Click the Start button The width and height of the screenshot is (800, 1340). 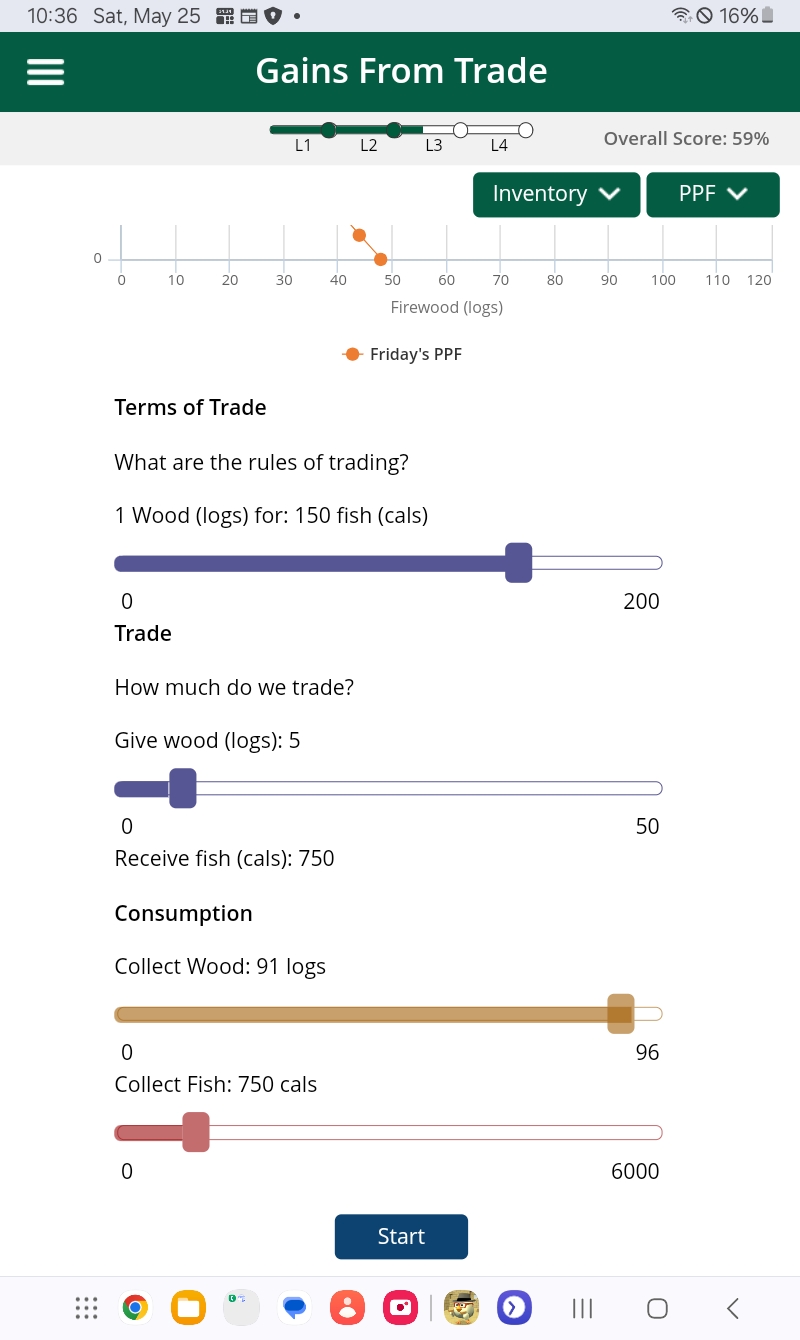401,1236
